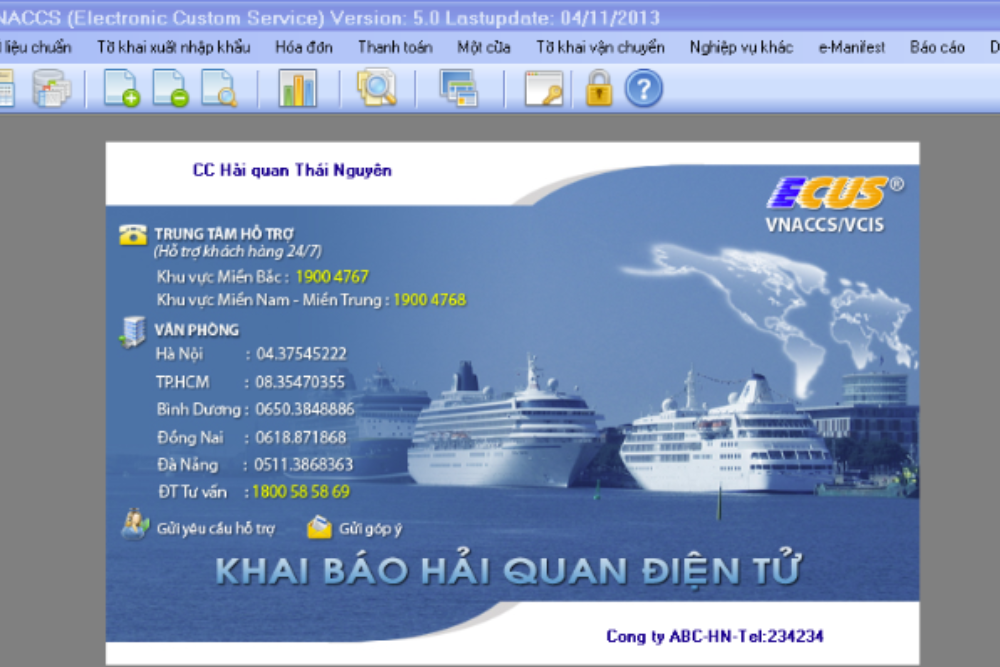1000x667 pixels.
Task: Open the 'Báo cáo' menu
Action: (x=937, y=47)
